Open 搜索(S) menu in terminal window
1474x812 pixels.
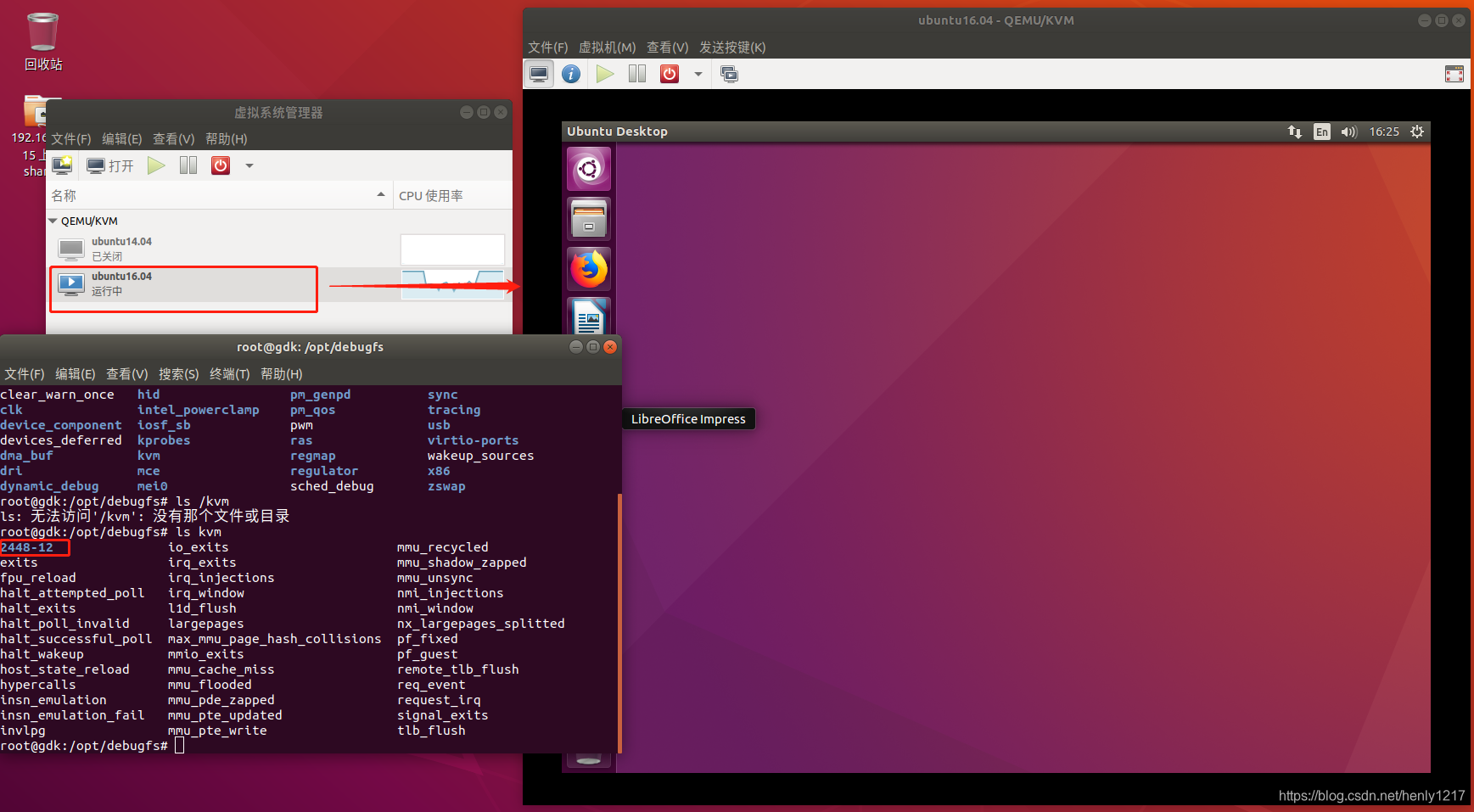[179, 373]
